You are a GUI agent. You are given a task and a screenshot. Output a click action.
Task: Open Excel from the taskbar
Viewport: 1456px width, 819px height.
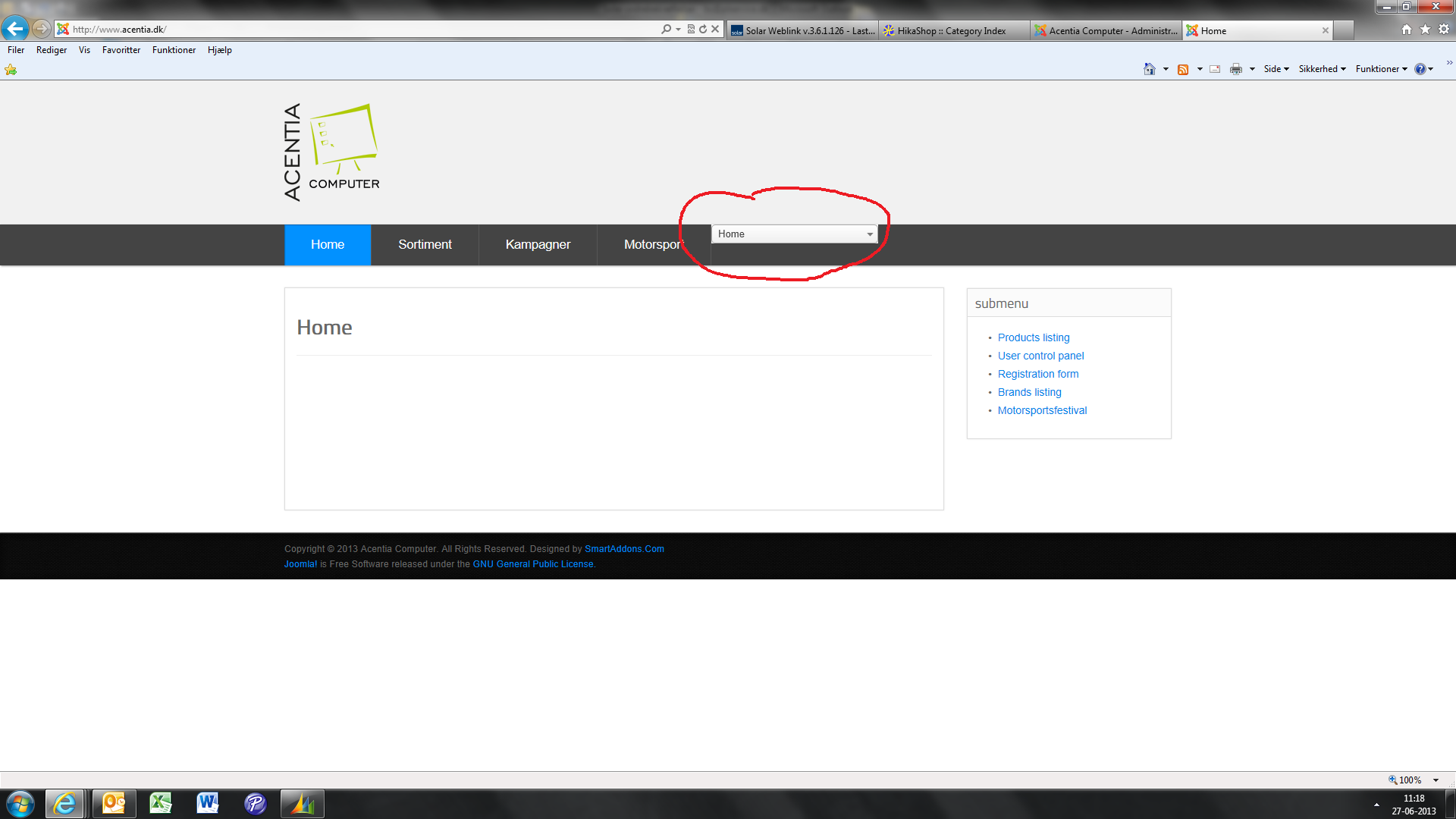tap(161, 803)
